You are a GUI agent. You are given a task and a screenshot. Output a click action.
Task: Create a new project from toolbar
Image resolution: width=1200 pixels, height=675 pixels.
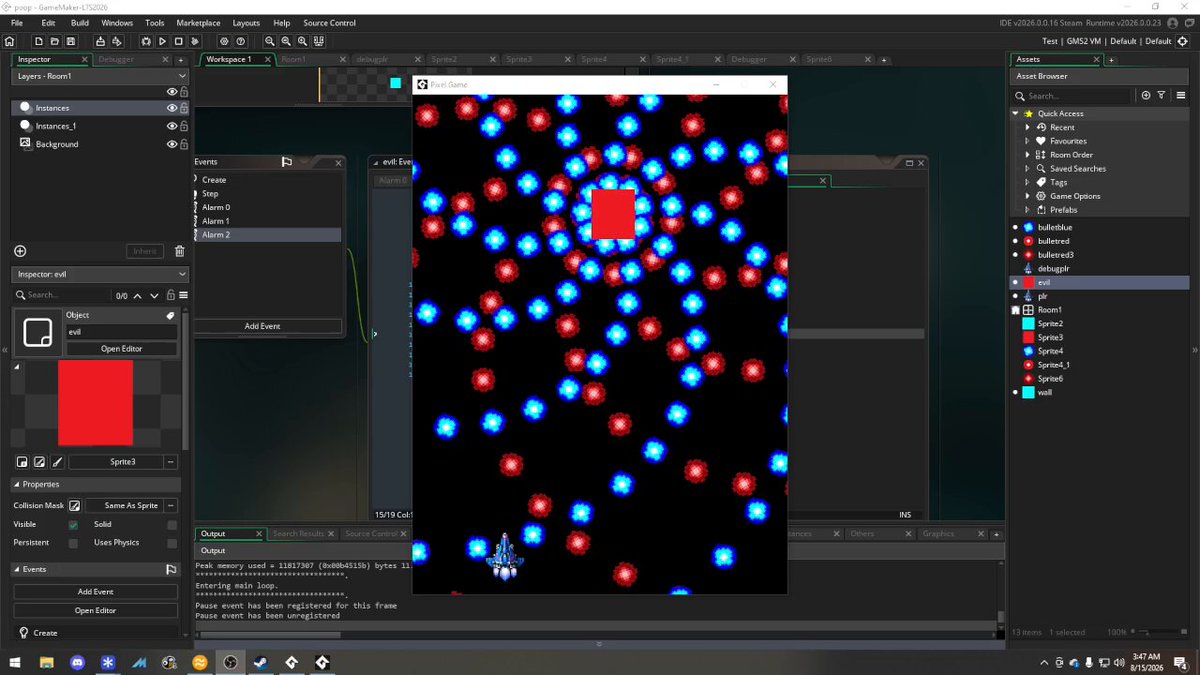[39, 42]
